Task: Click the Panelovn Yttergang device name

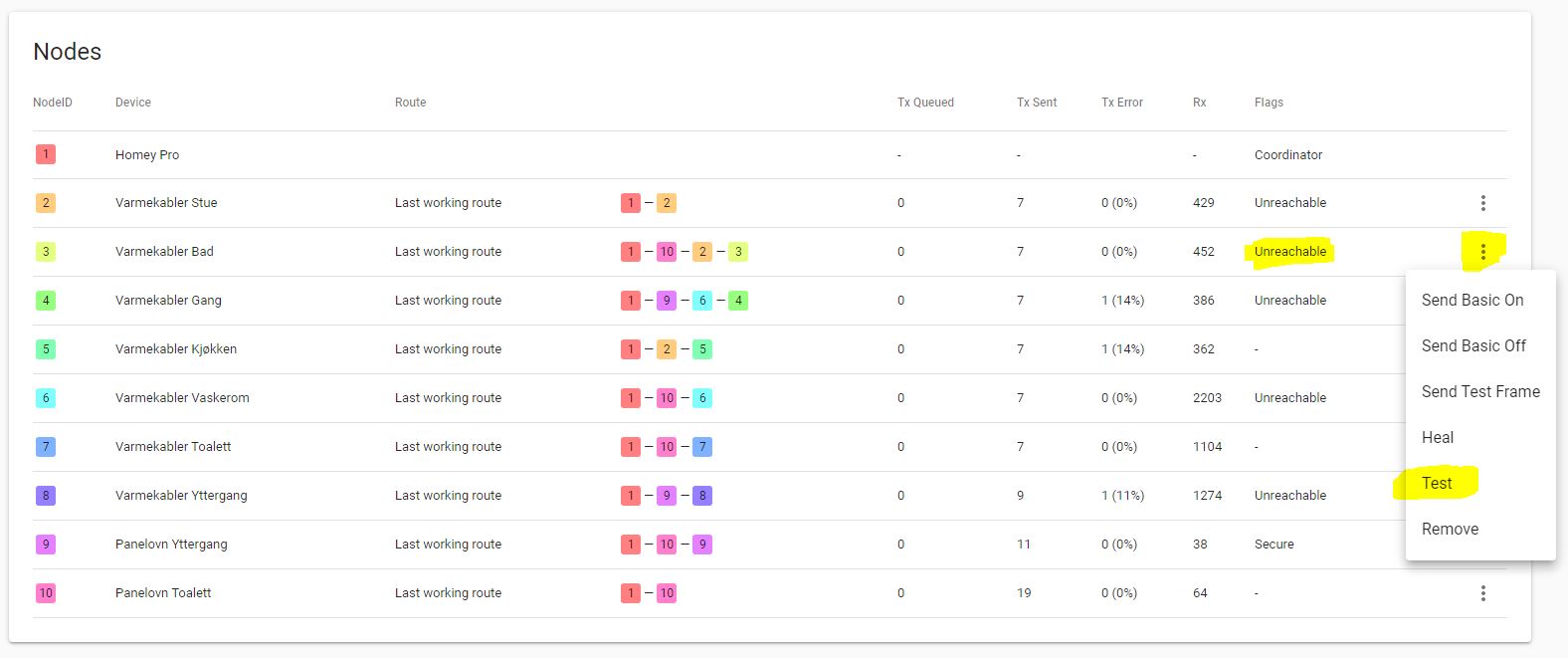Action: click(x=171, y=545)
